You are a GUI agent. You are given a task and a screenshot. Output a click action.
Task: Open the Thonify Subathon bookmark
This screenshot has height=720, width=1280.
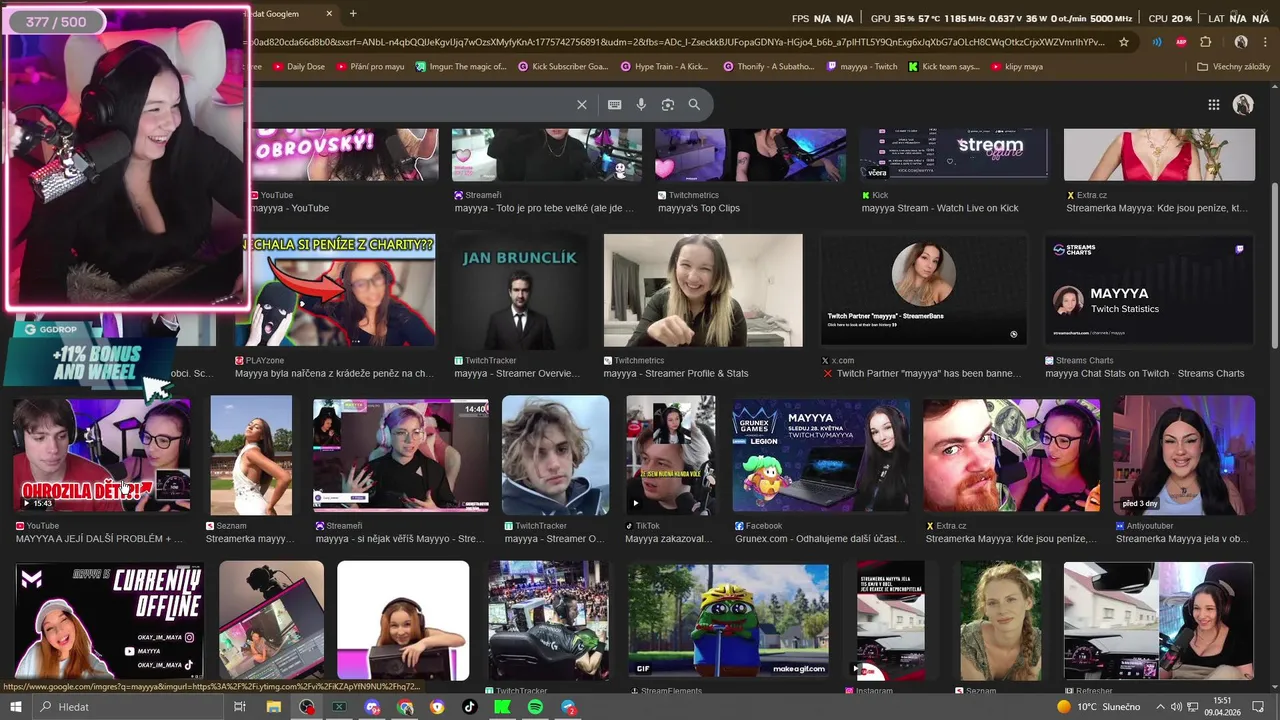(x=768, y=67)
